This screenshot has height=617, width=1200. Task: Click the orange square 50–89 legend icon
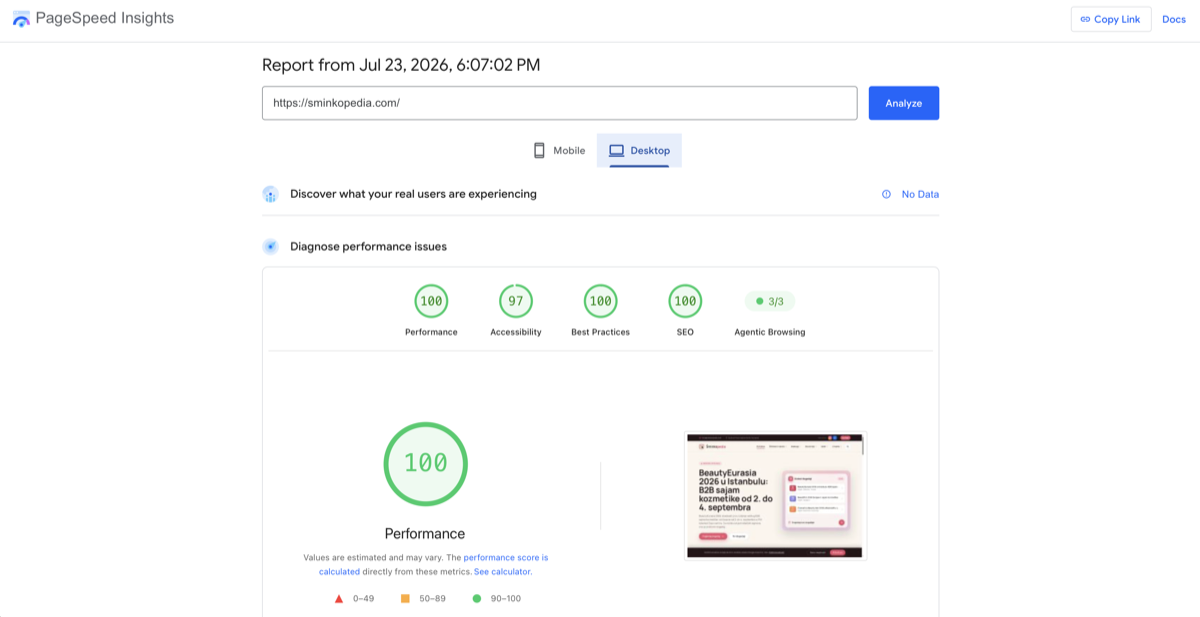pos(405,599)
